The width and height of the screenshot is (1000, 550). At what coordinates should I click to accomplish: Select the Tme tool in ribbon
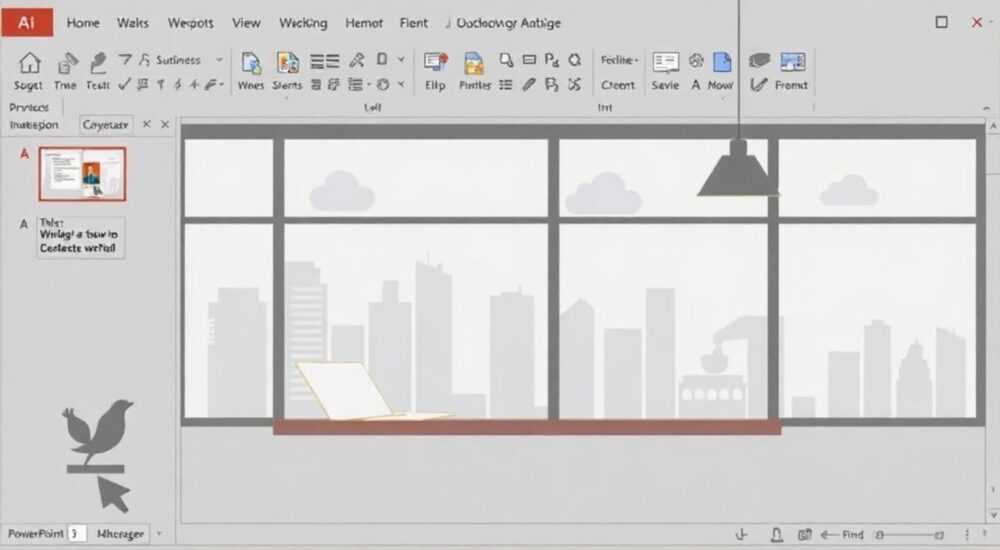66,63
